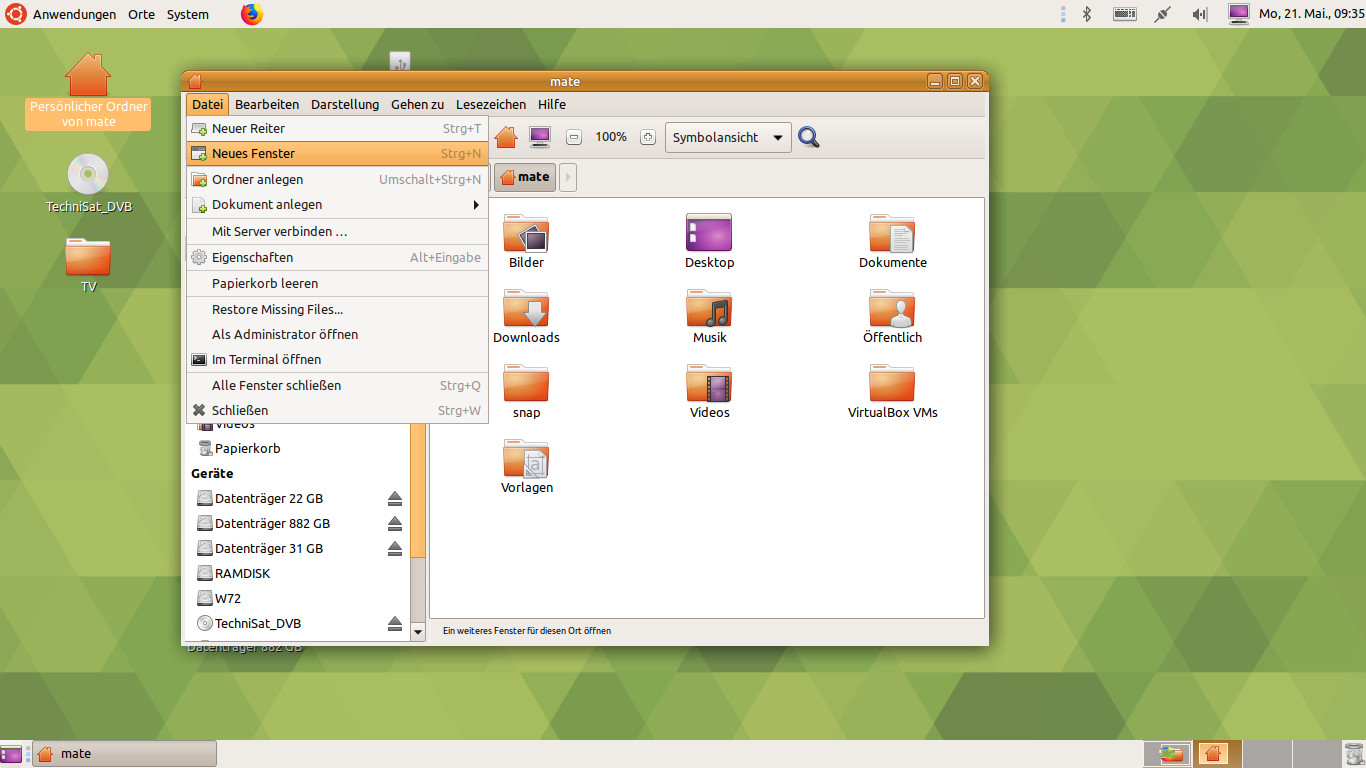Click the mate path bar button
This screenshot has height=768, width=1366.
tap(525, 177)
